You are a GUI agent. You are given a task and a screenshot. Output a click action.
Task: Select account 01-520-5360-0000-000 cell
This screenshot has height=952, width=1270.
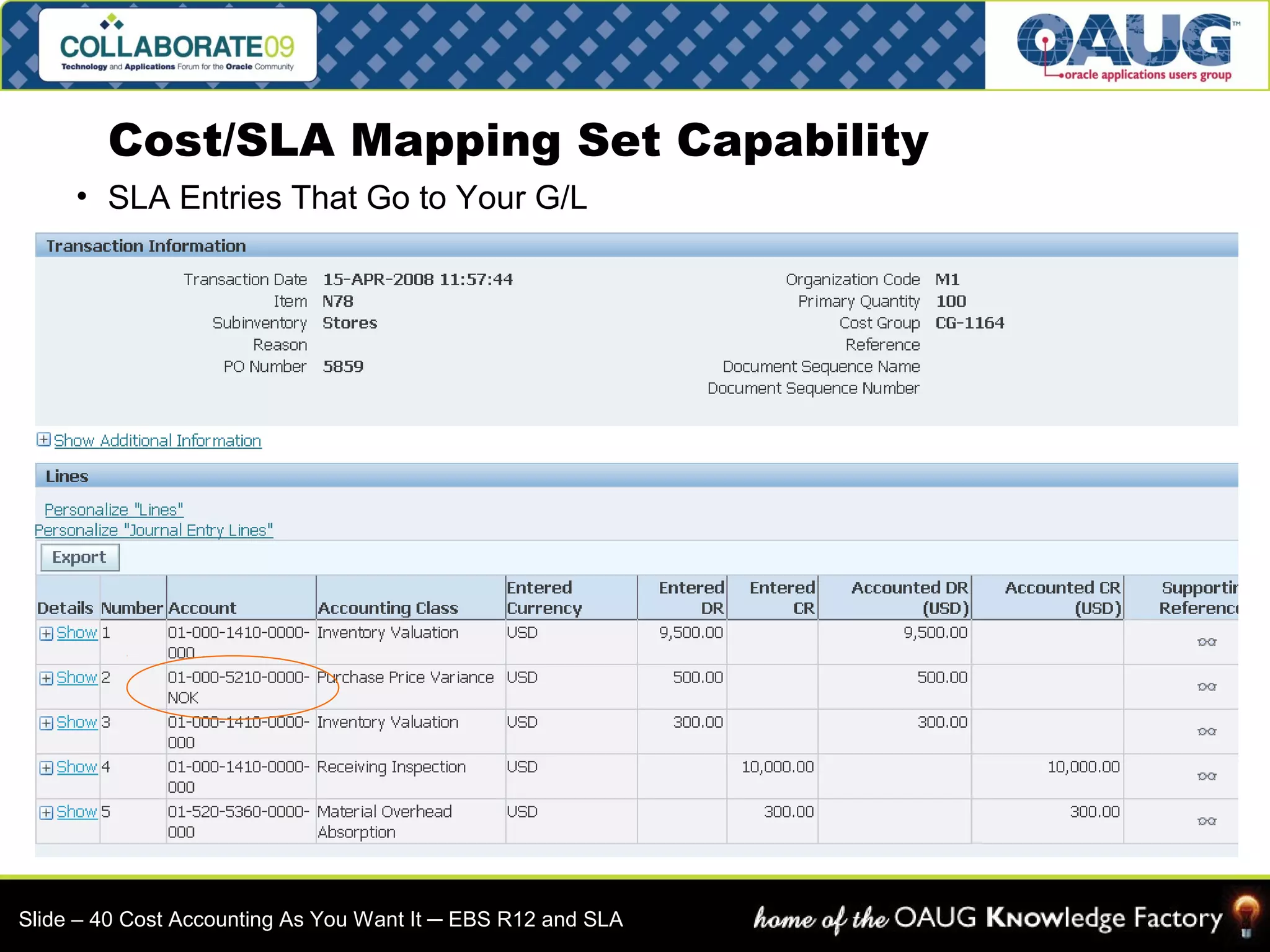241,822
